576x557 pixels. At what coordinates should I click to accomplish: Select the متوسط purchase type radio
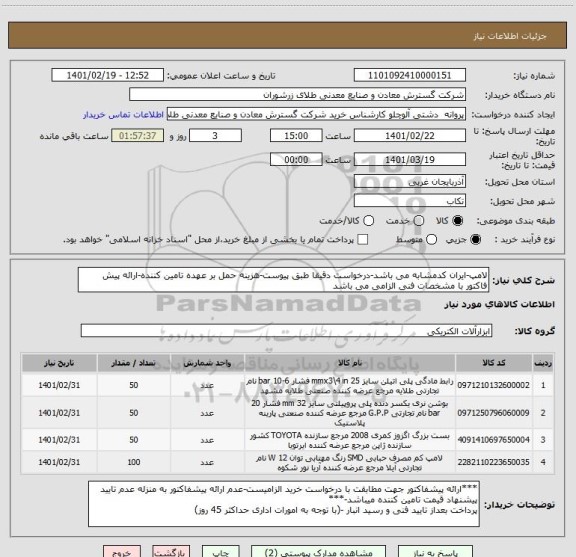pos(431,240)
